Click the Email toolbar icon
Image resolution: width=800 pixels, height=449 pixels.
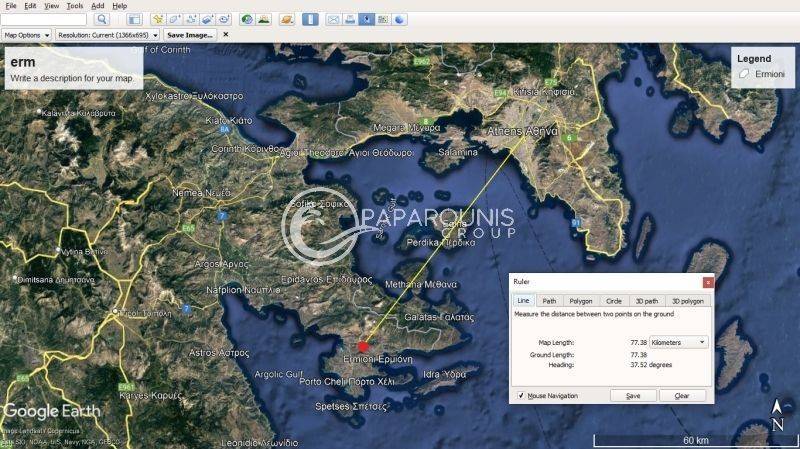334,19
